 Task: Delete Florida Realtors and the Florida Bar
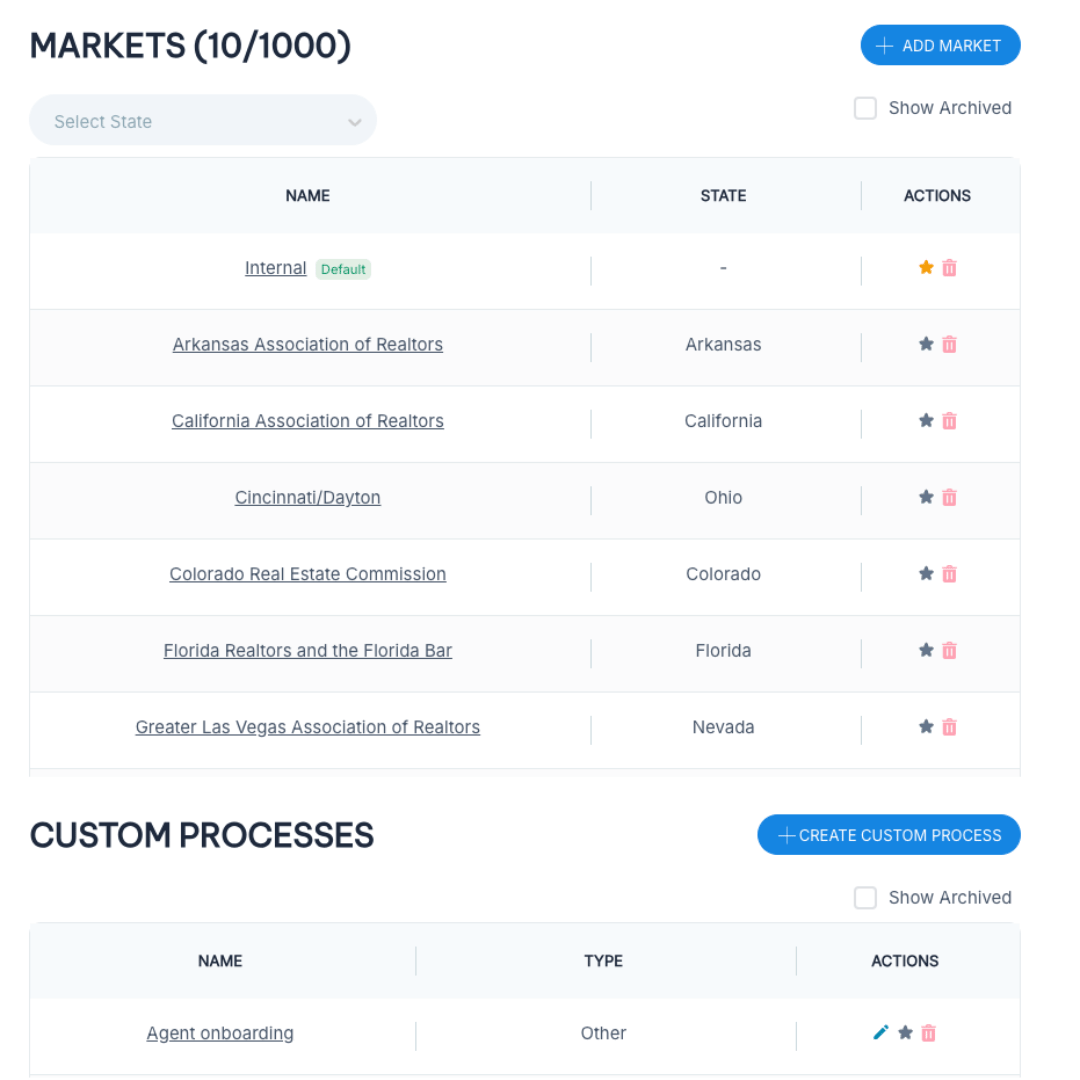coord(950,650)
